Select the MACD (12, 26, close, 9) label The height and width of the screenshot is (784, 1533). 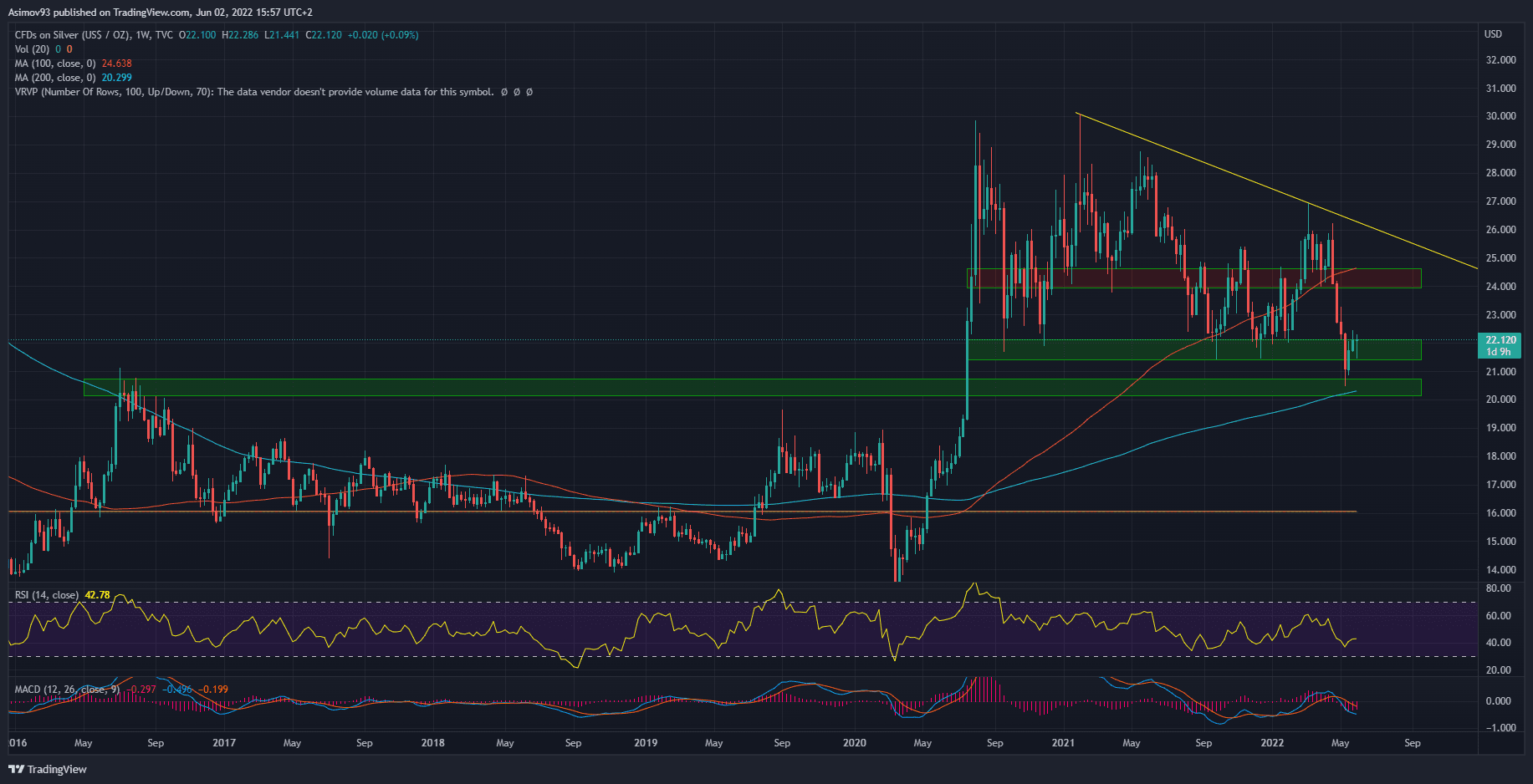pos(67,690)
